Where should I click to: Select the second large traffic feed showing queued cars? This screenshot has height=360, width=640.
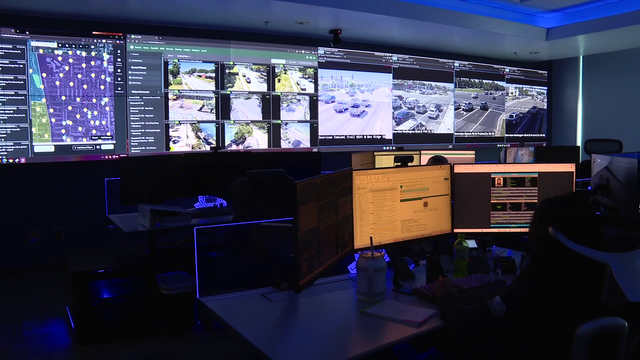[x=423, y=107]
